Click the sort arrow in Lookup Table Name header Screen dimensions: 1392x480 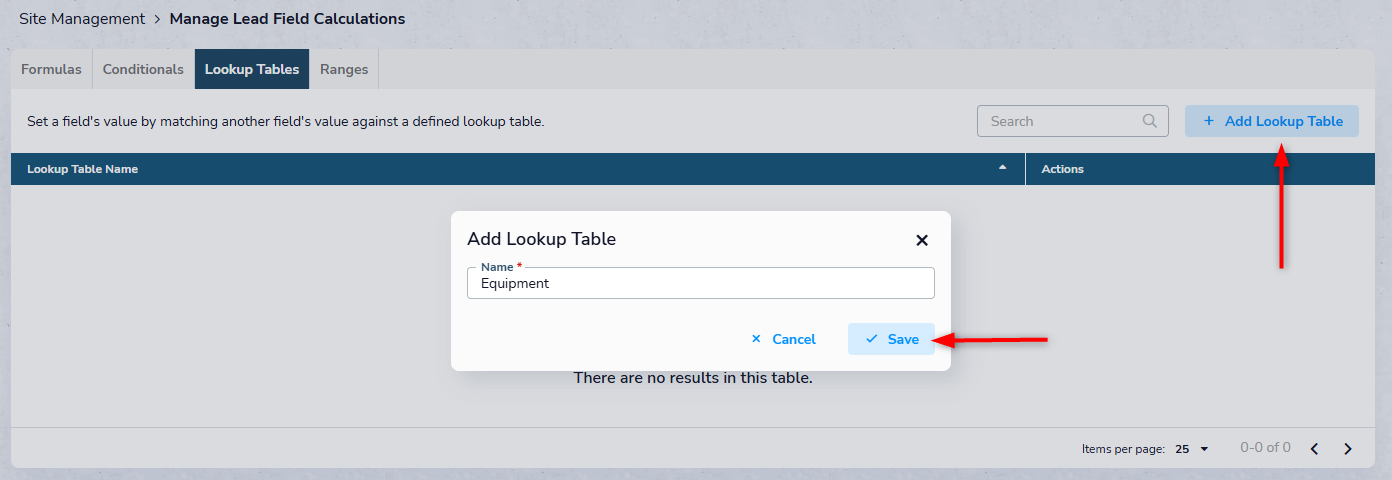[x=1003, y=168]
